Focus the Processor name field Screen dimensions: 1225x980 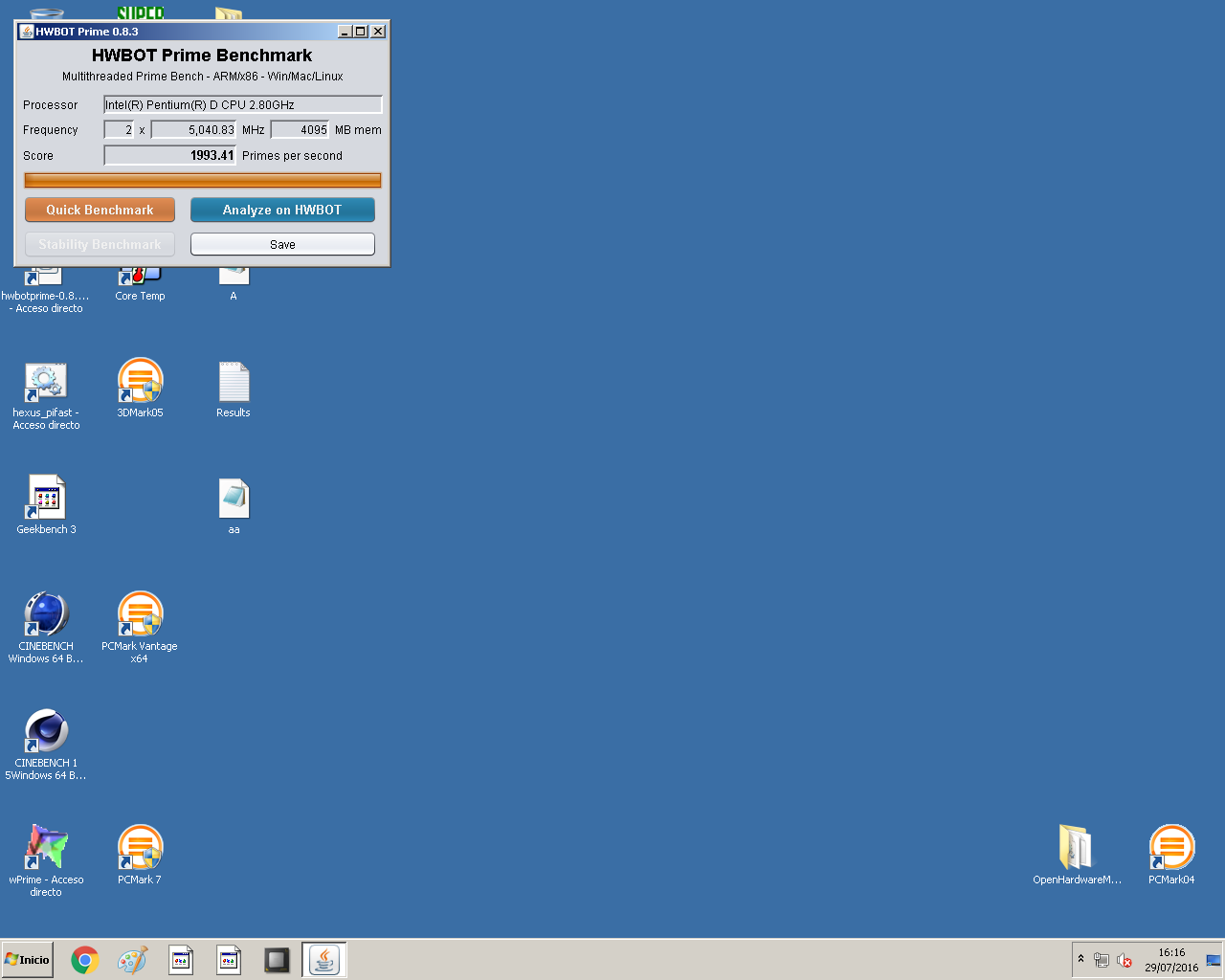coord(243,104)
